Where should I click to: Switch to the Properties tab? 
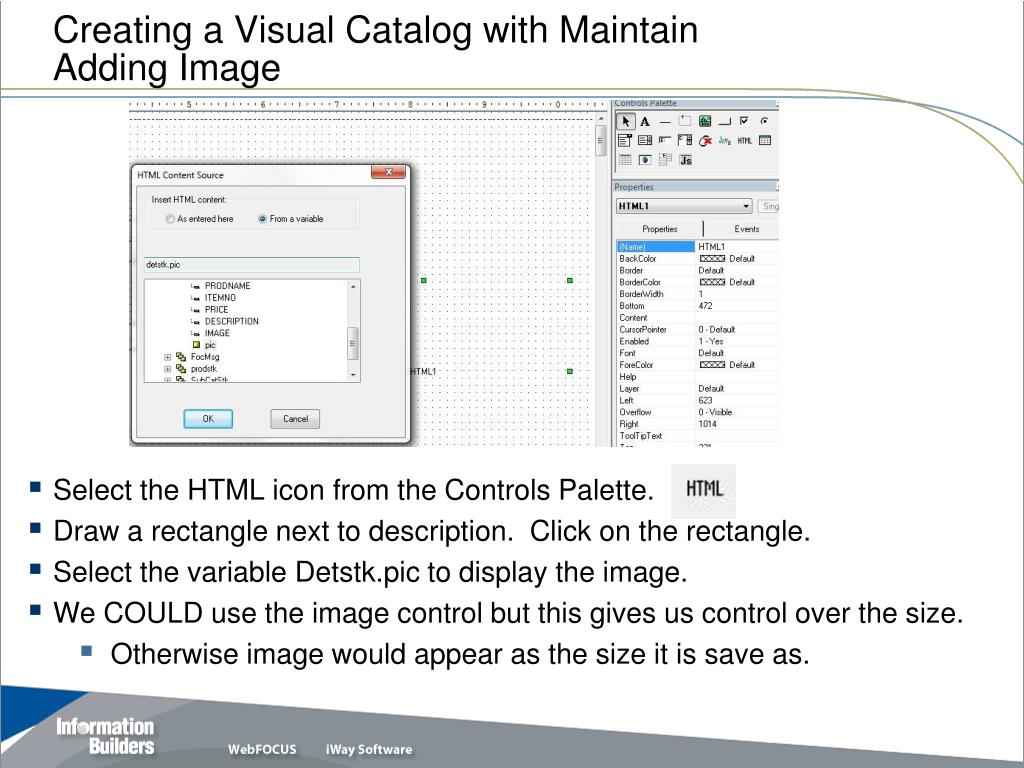click(x=660, y=229)
